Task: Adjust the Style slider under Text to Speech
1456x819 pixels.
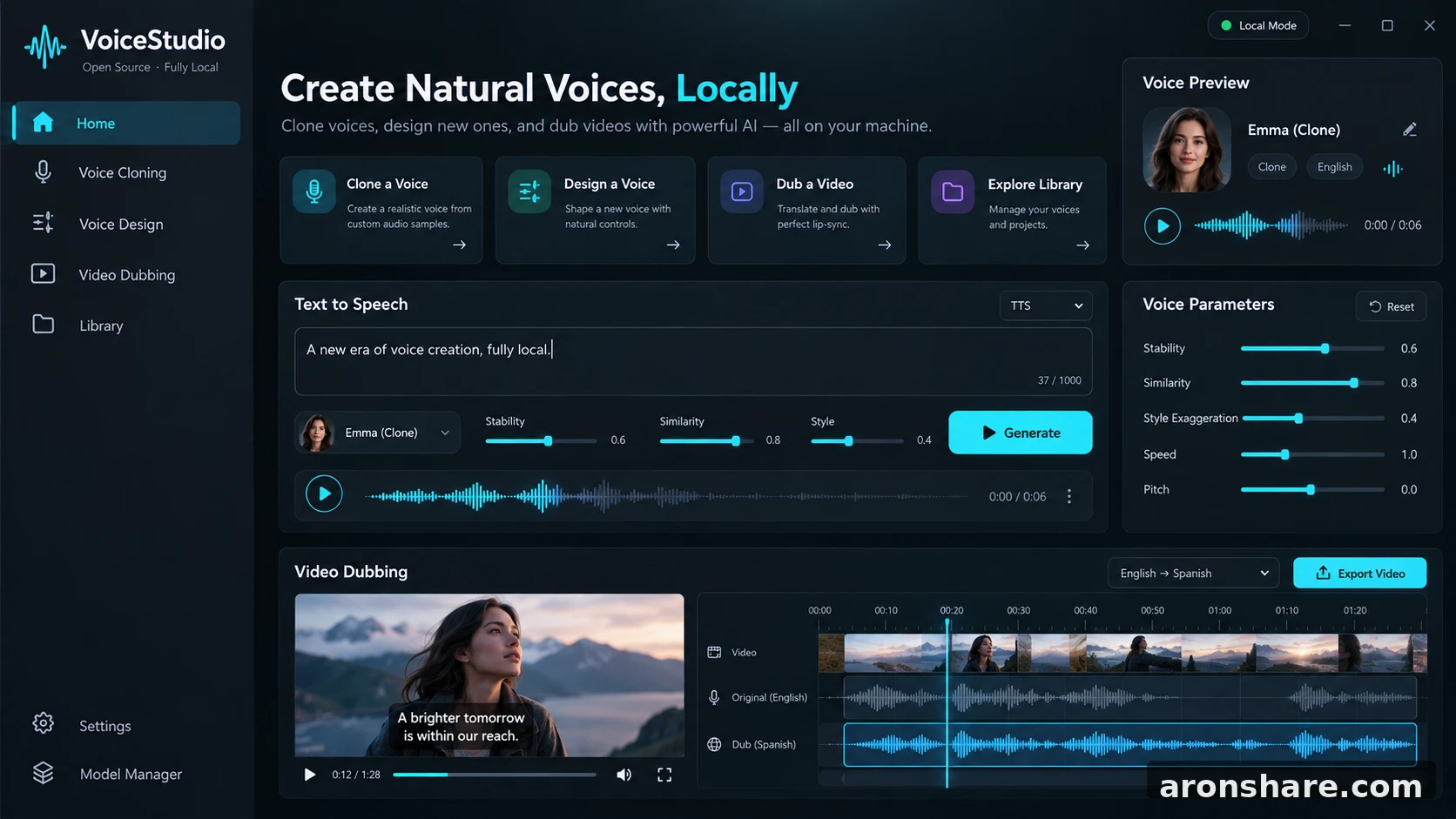Action: pos(857,440)
